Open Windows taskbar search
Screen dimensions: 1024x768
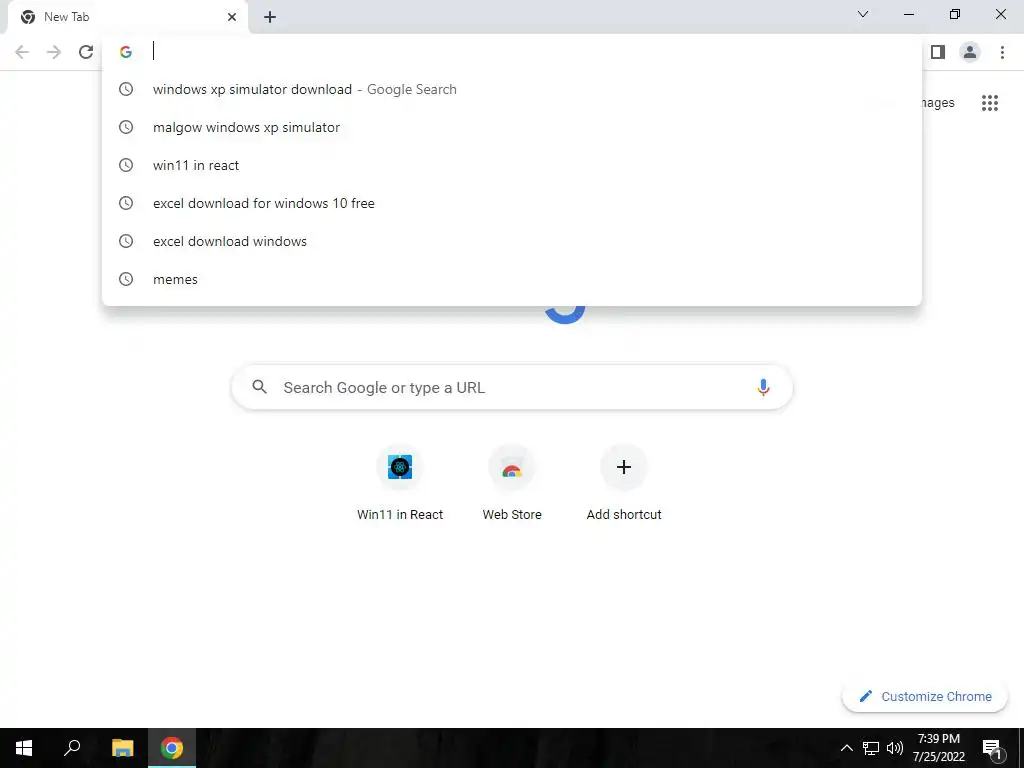click(72, 748)
